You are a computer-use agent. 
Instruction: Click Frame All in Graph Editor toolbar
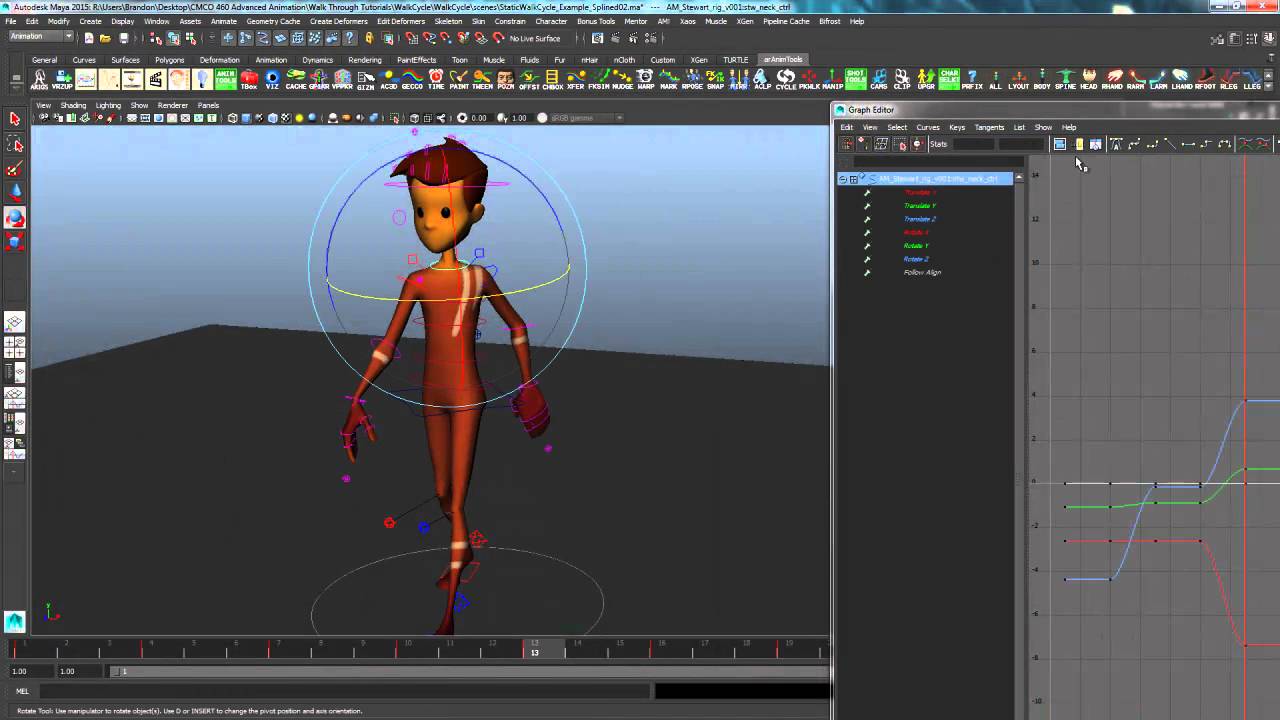[1059, 144]
